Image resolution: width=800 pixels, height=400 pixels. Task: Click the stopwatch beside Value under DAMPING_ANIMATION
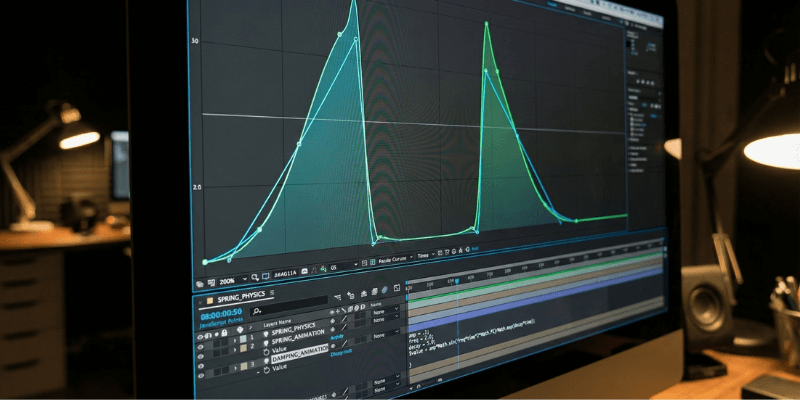[x=267, y=370]
